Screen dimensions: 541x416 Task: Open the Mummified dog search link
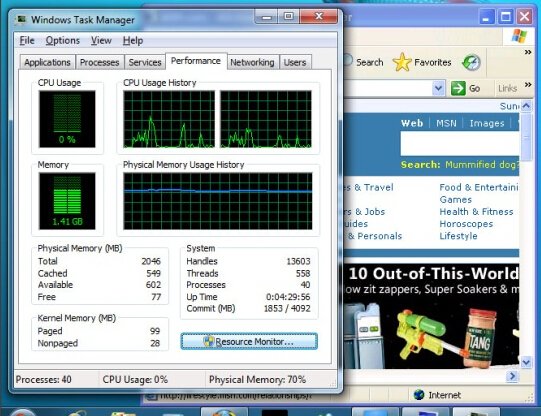click(x=482, y=165)
